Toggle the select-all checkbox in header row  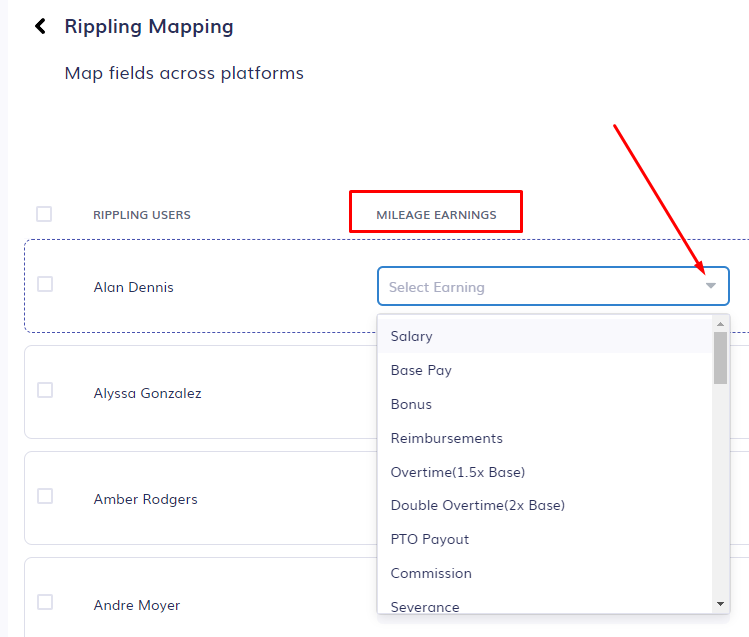44,214
